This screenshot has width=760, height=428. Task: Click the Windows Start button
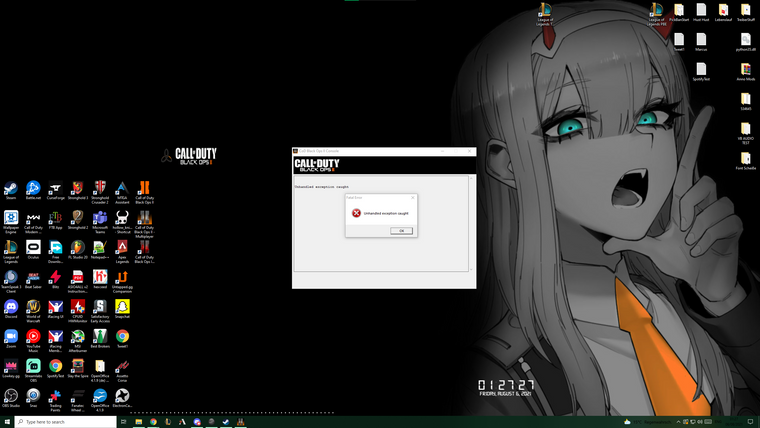pos(7,422)
